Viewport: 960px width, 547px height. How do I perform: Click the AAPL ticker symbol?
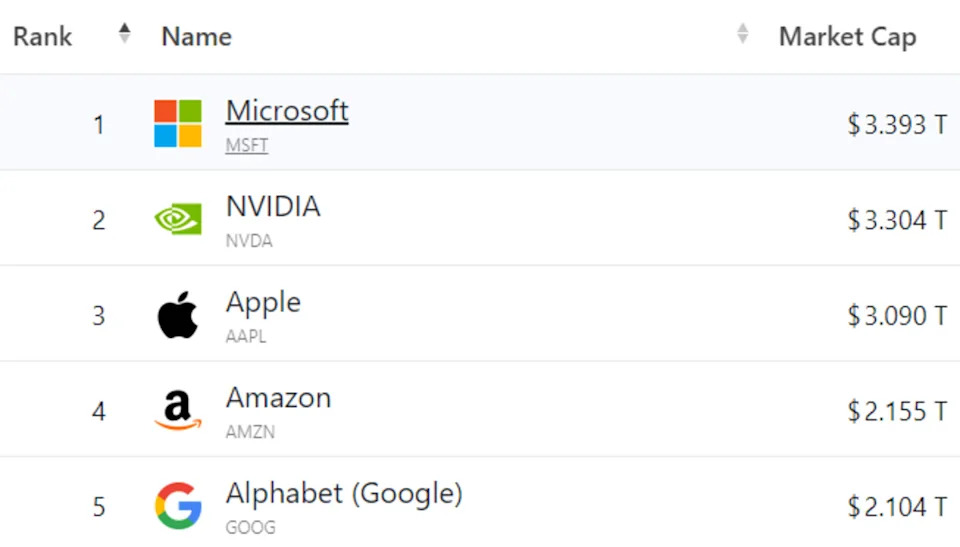246,336
